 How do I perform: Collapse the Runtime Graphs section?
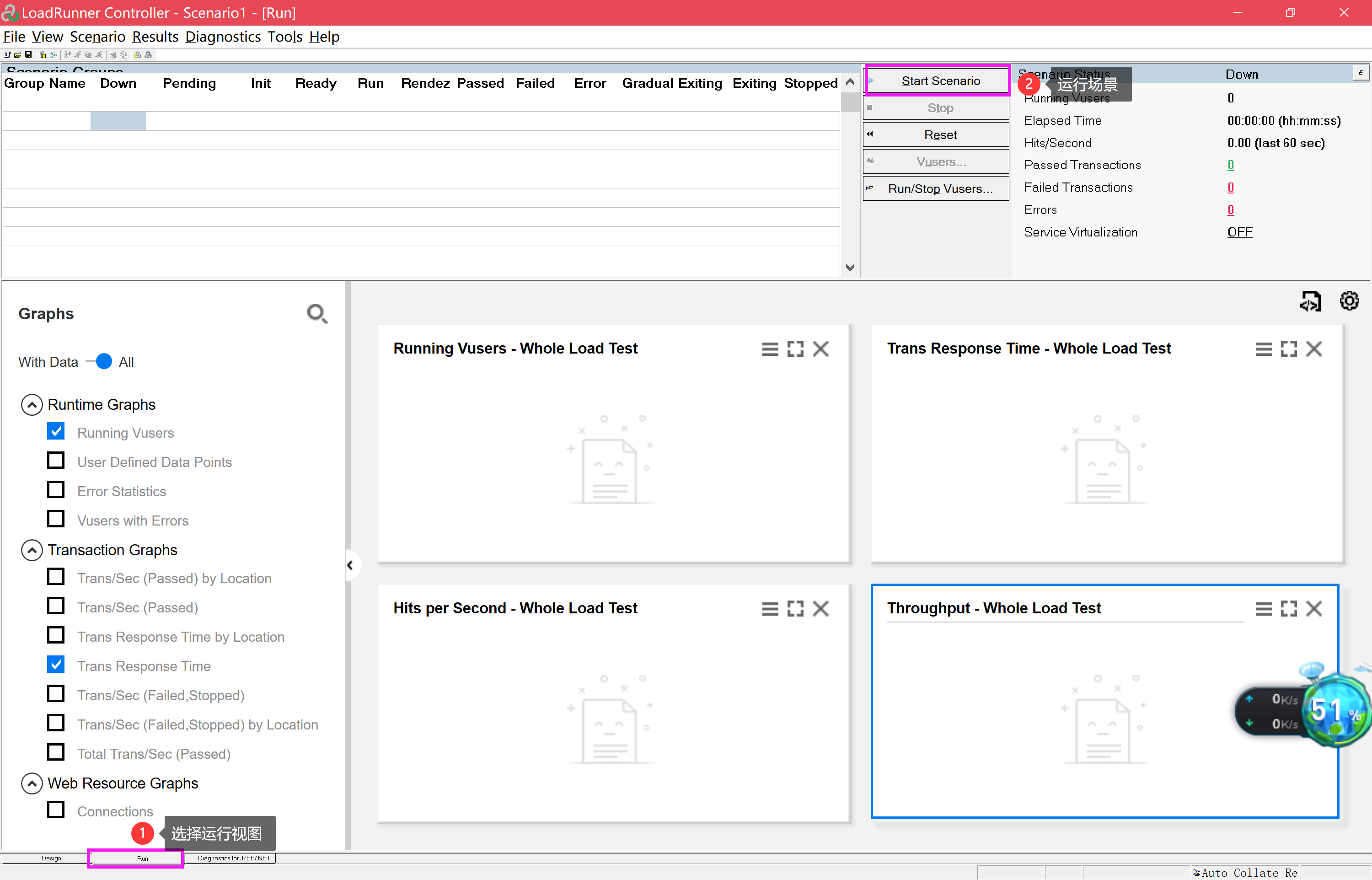pyautogui.click(x=32, y=405)
